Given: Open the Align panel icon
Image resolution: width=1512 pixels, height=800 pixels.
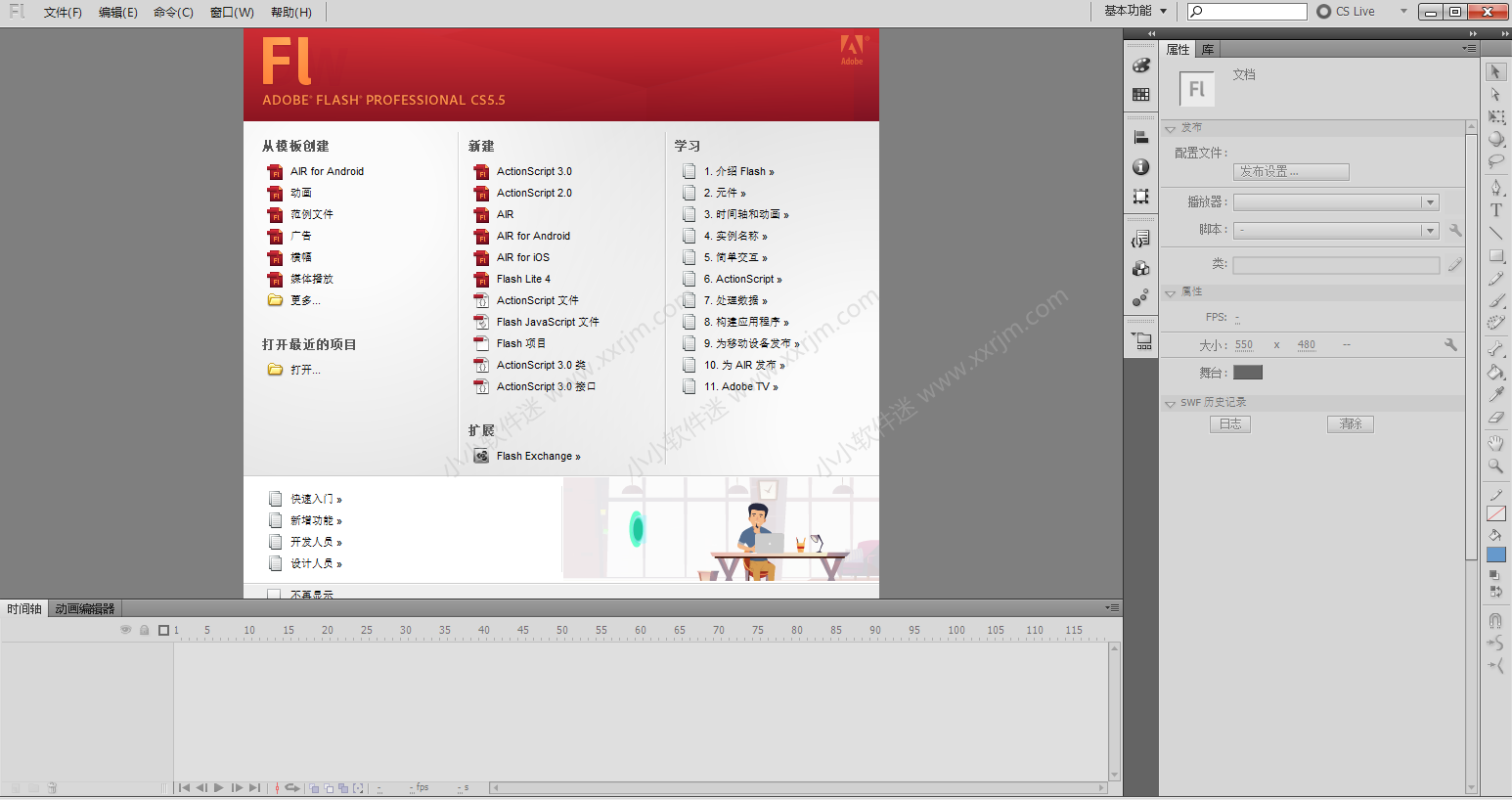Looking at the screenshot, I should click(1140, 138).
